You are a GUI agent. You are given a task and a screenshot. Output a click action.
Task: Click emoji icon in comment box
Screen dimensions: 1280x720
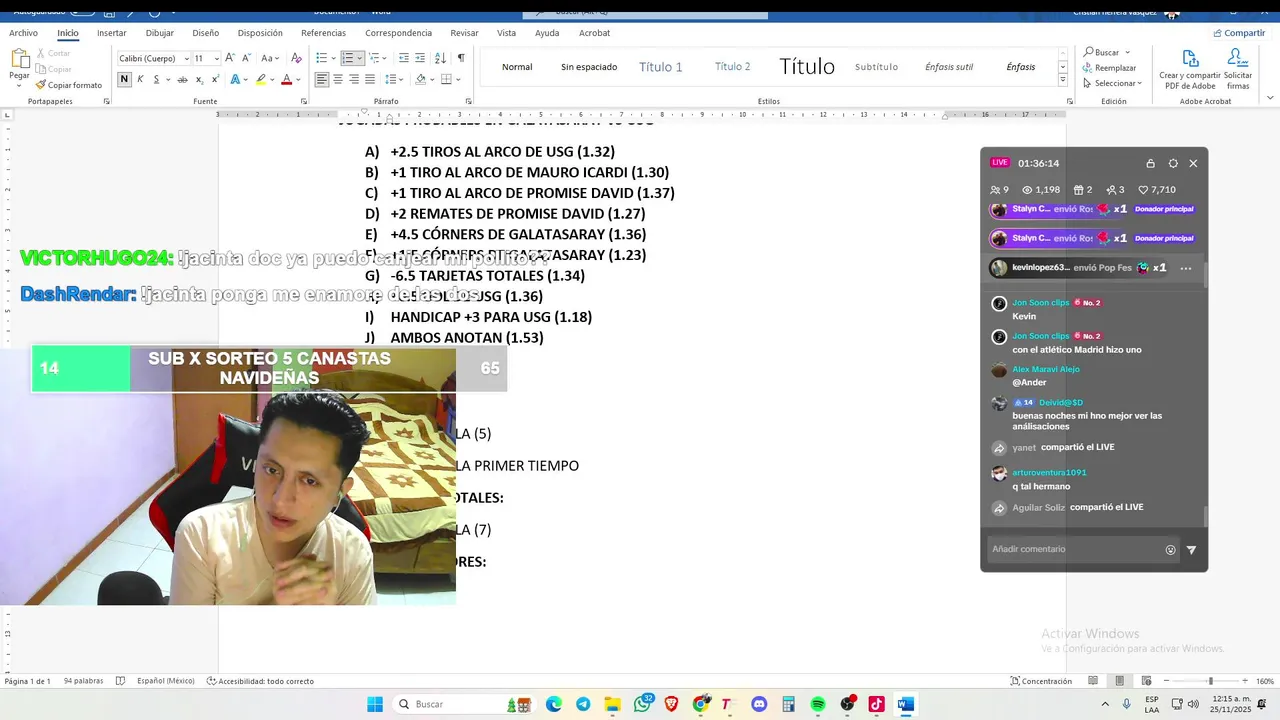pyautogui.click(x=1170, y=549)
